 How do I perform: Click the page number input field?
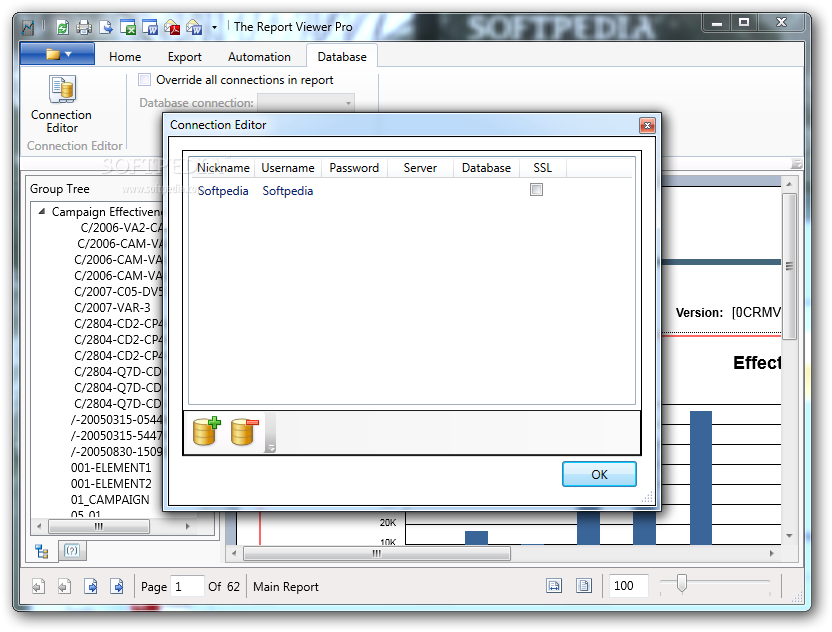(x=187, y=586)
